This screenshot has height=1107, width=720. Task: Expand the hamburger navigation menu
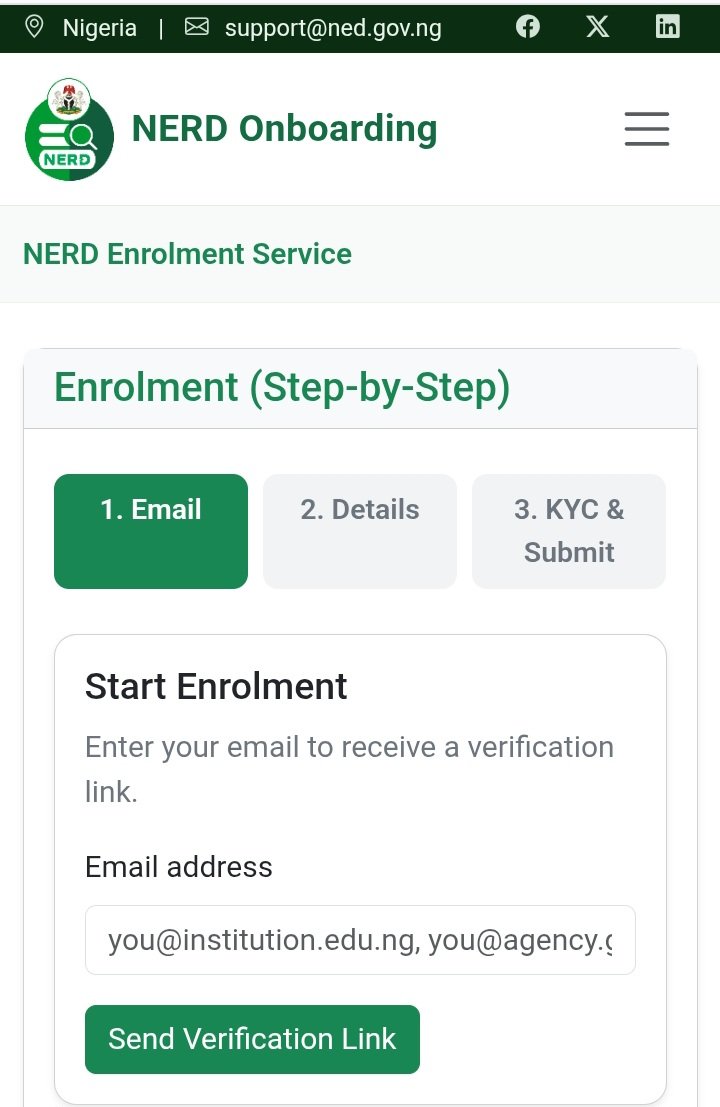[646, 130]
